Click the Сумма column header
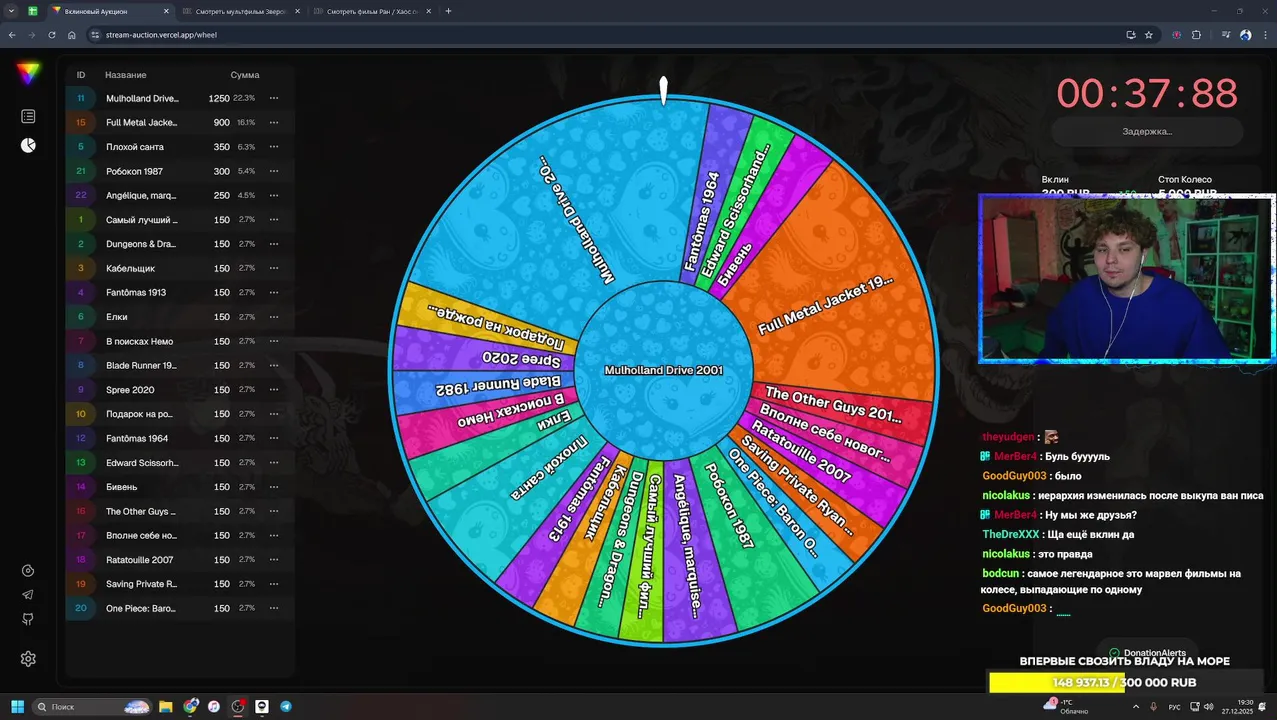This screenshot has width=1277, height=720. coord(245,75)
